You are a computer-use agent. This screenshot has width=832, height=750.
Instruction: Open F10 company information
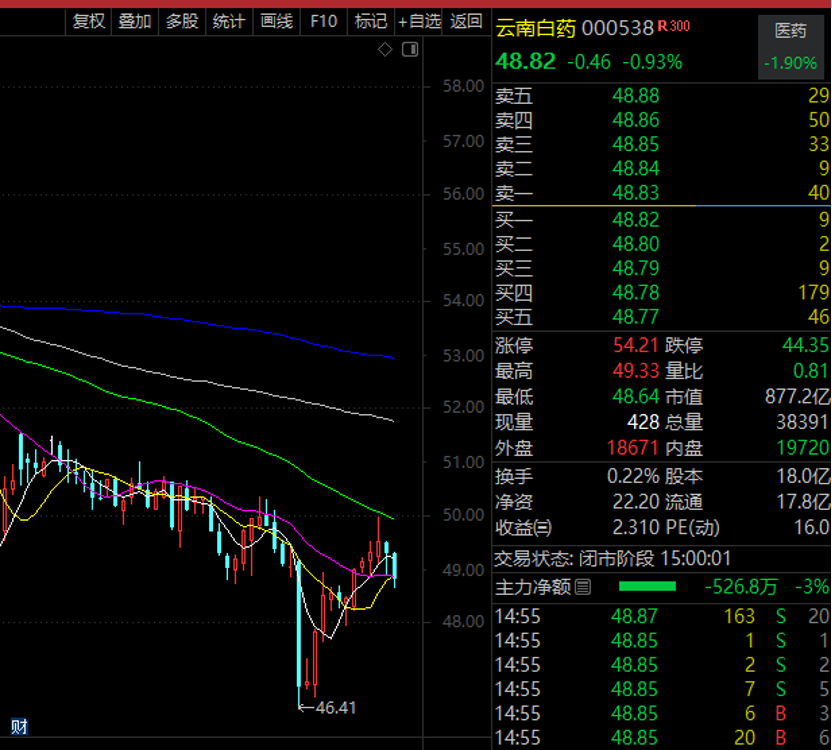click(x=324, y=22)
